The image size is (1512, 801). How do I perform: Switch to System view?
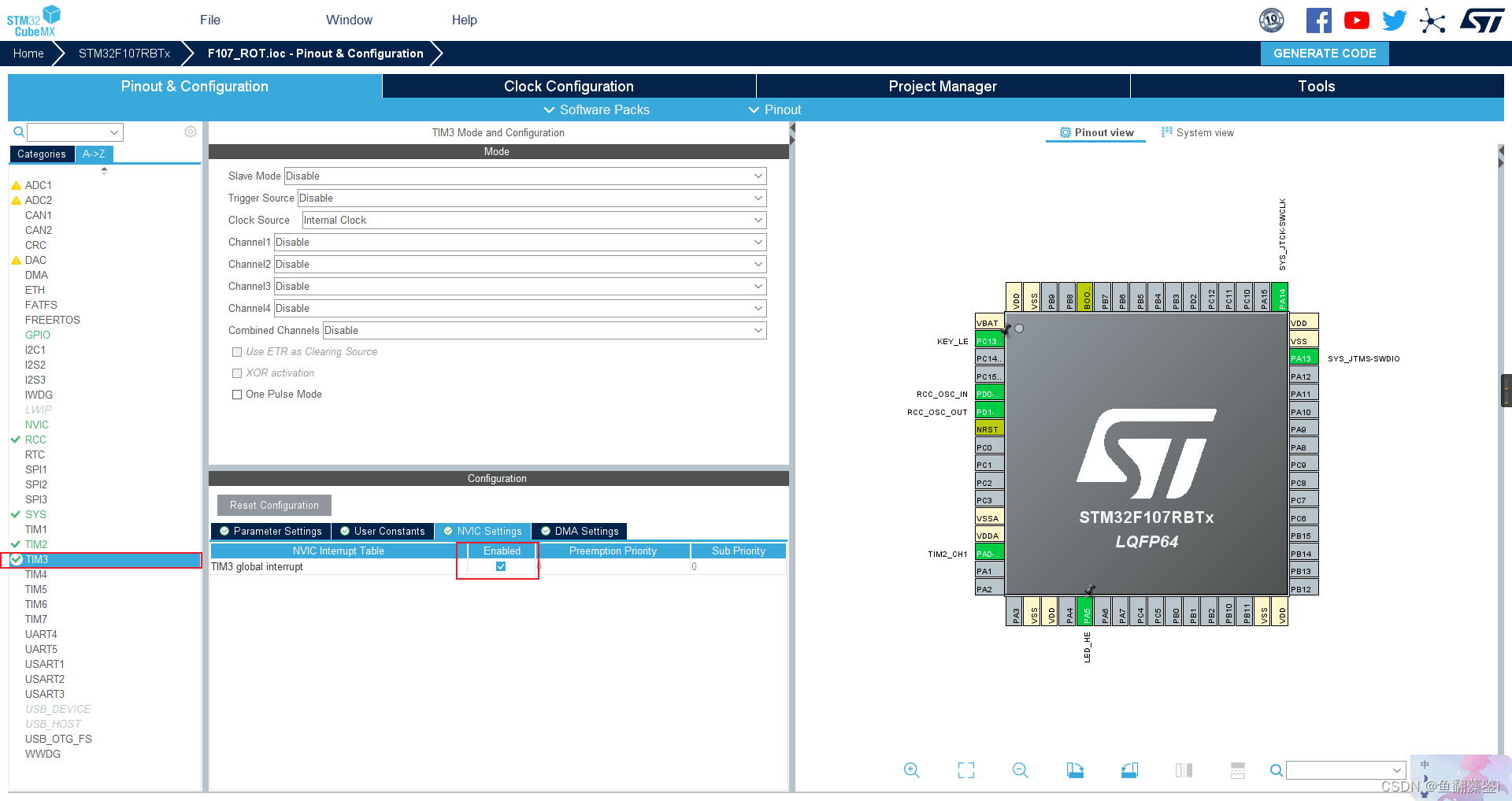(1198, 132)
